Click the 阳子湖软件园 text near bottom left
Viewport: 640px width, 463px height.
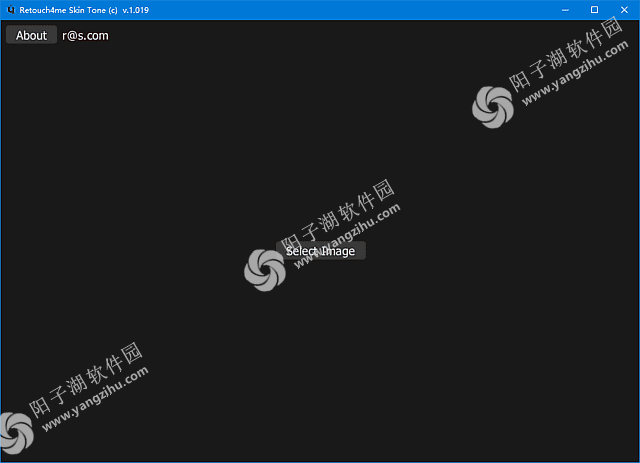pyautogui.click(x=86, y=379)
